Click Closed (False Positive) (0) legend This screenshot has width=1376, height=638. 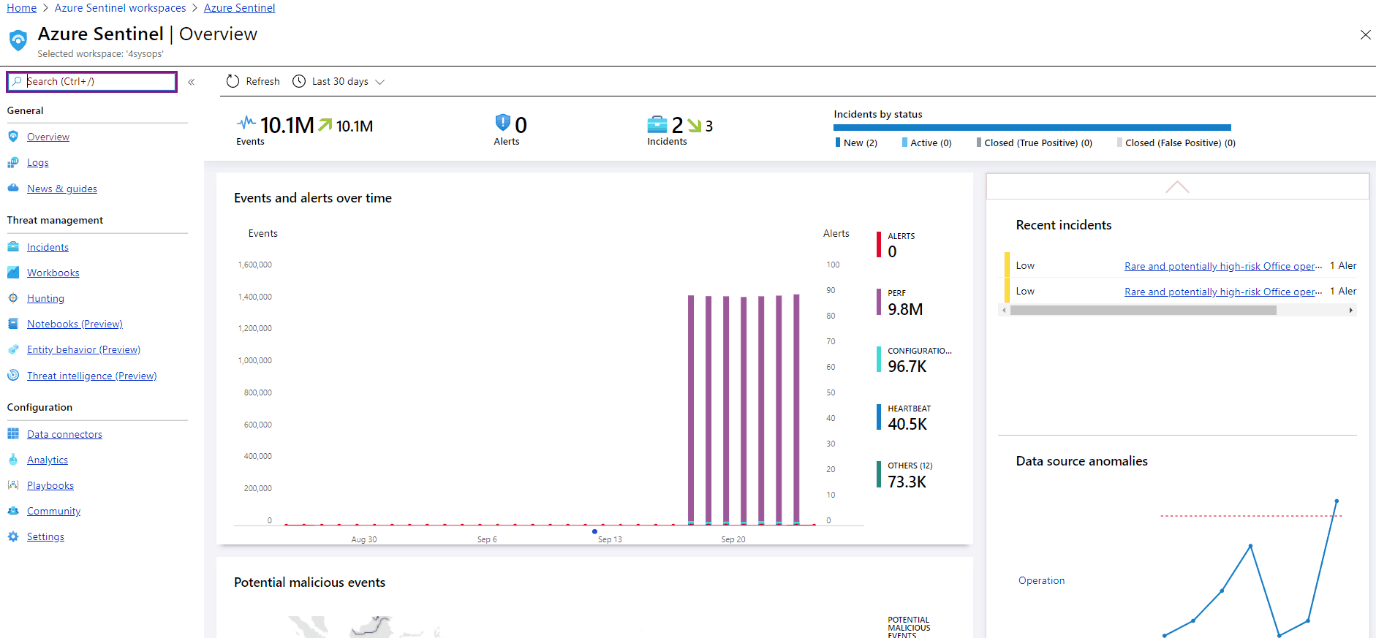click(x=1176, y=143)
